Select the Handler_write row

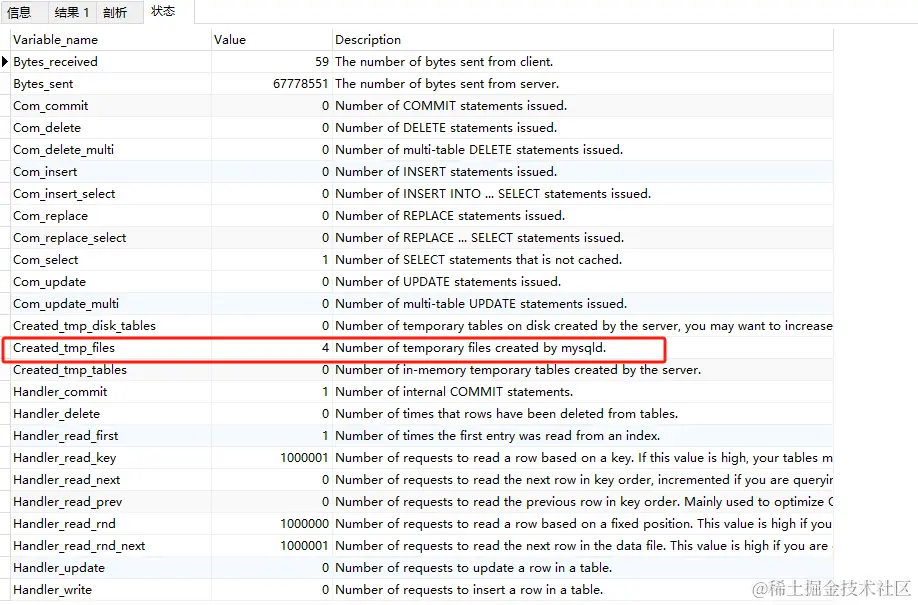(x=52, y=590)
